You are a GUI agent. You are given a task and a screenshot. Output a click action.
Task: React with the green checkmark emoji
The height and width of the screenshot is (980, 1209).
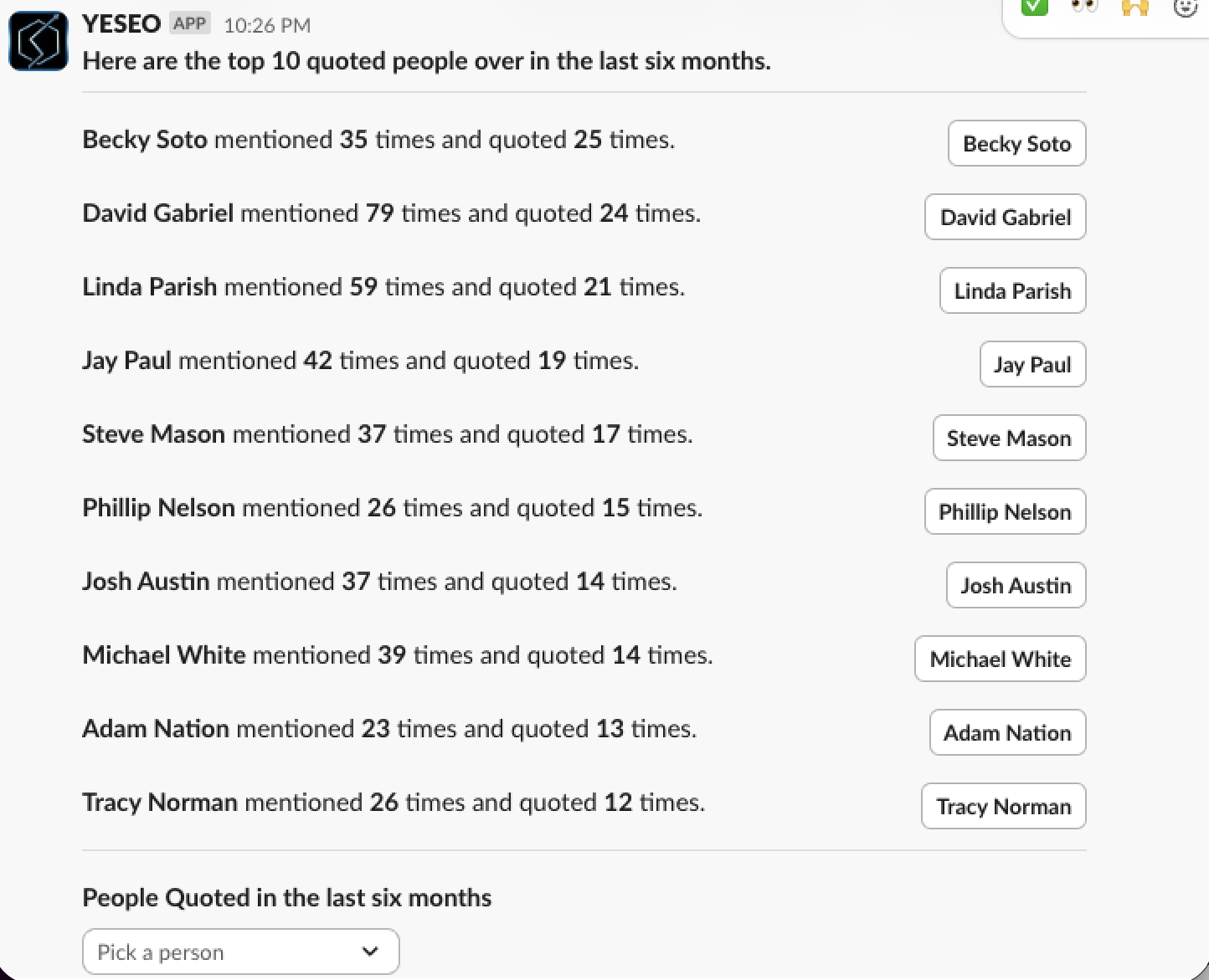pos(1035,7)
